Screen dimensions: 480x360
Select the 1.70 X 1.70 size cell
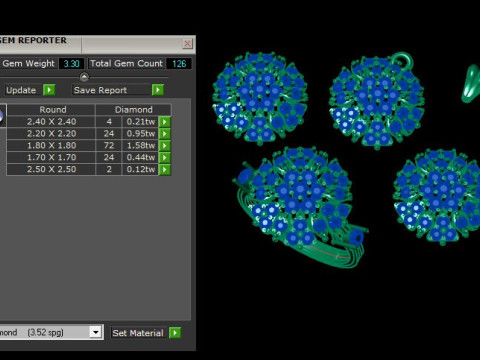51,157
